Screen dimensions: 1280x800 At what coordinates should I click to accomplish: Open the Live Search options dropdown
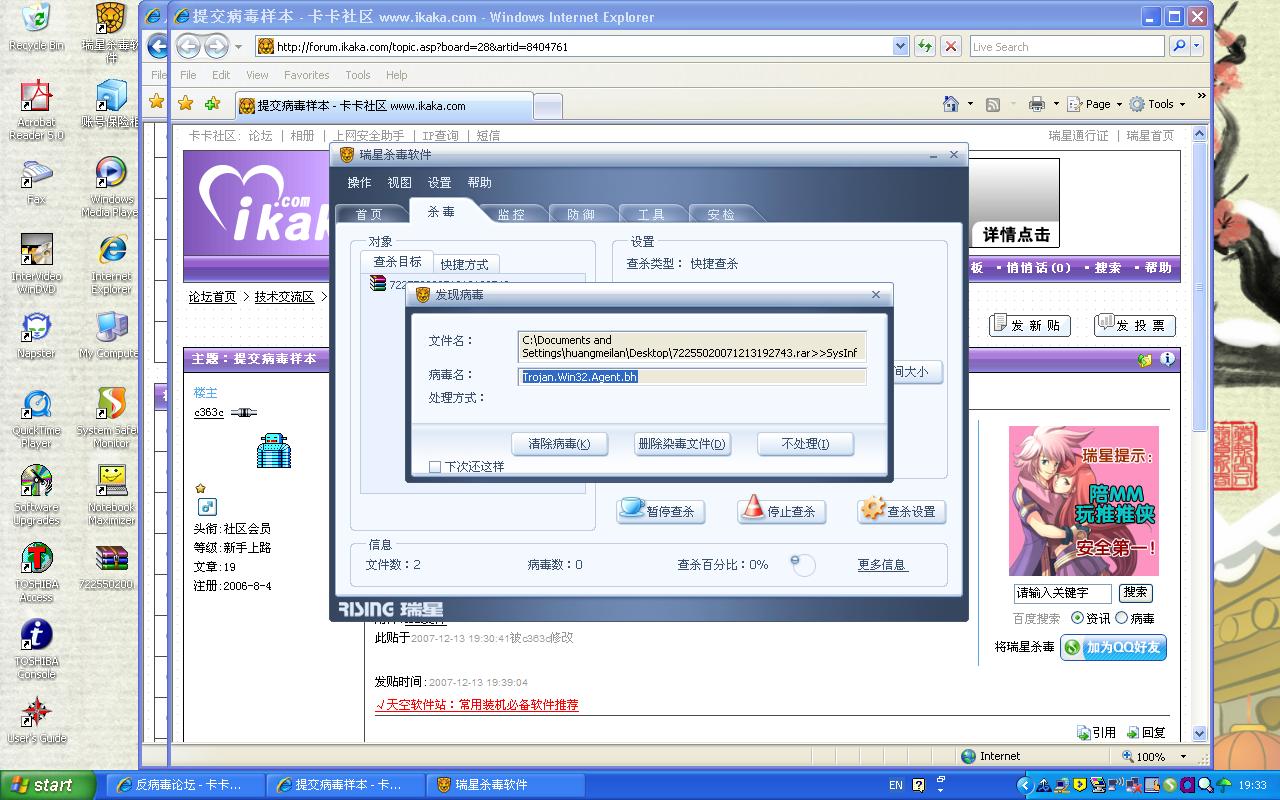pos(1197,46)
